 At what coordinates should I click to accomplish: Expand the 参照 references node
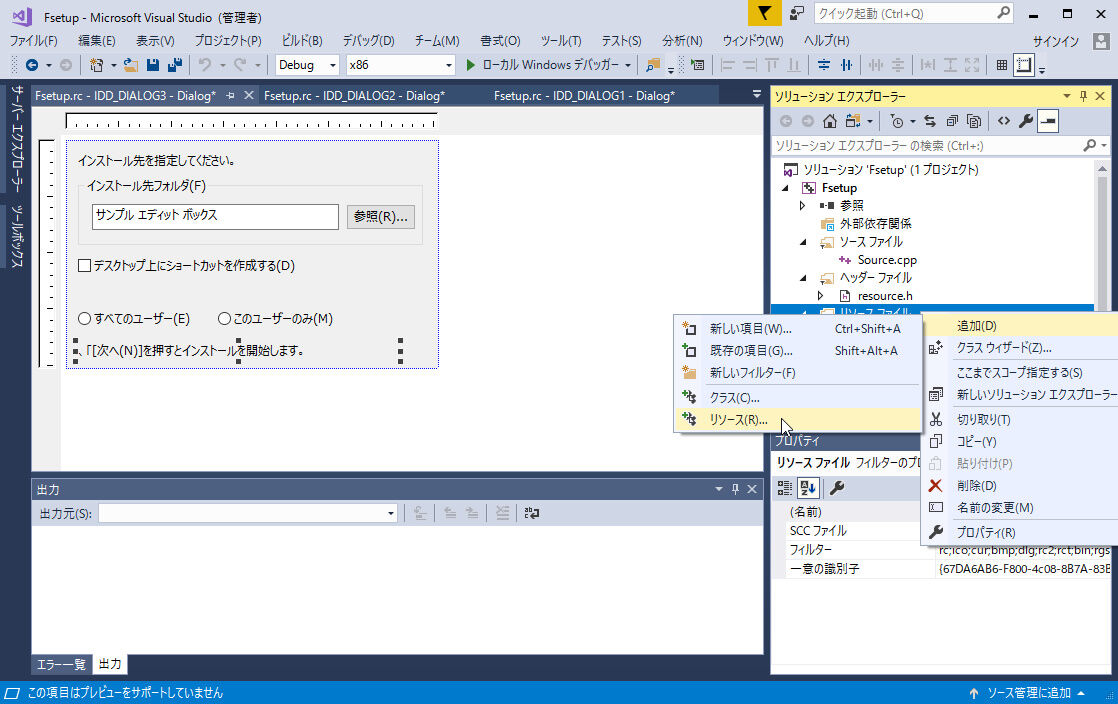tap(803, 206)
